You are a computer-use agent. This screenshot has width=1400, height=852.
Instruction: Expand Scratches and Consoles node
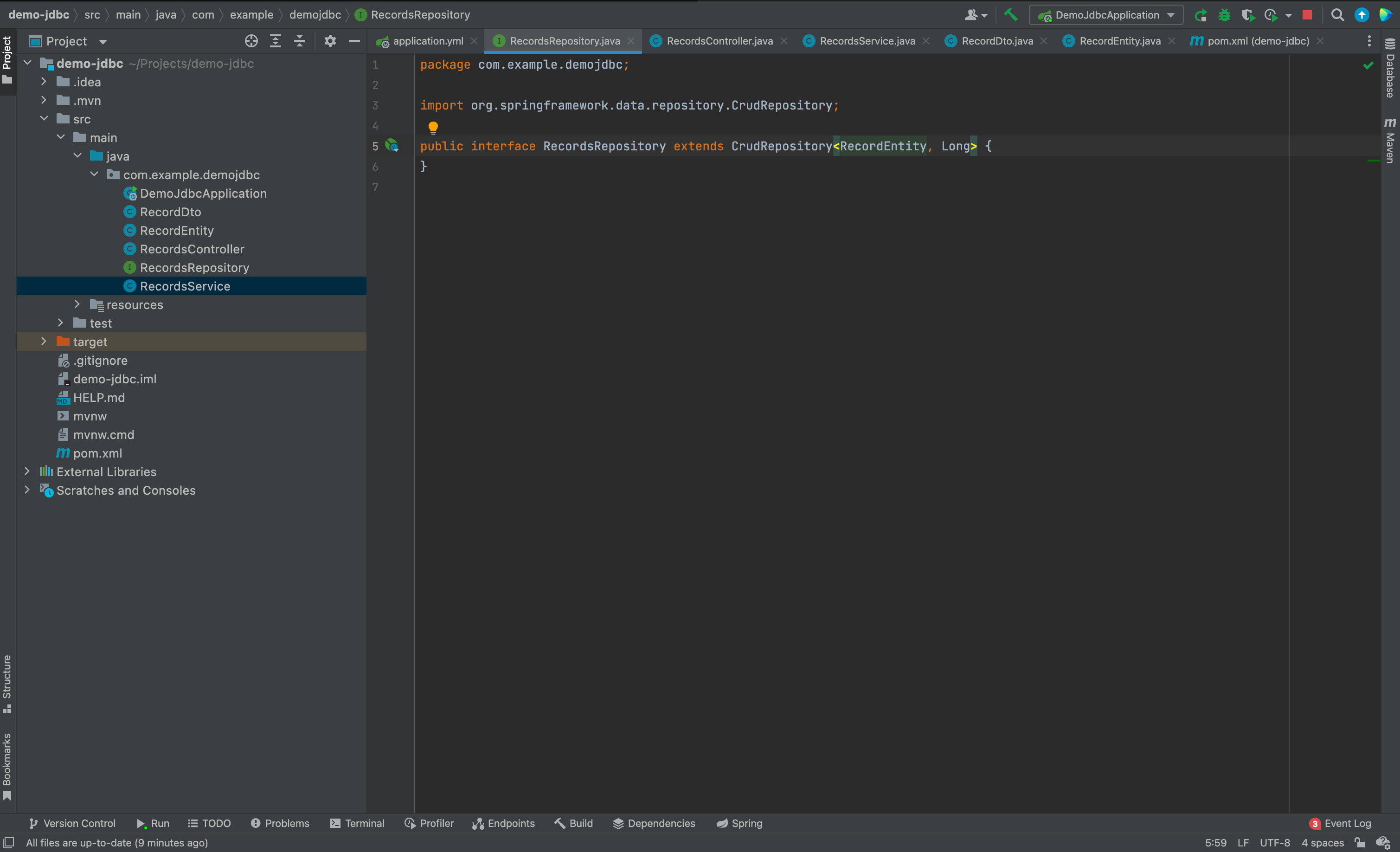pos(27,490)
